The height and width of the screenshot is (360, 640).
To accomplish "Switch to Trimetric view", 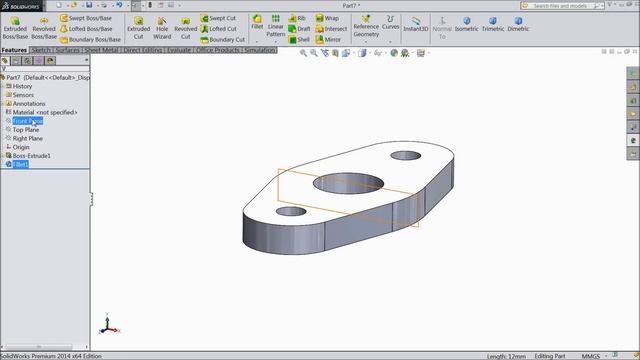I will [x=493, y=24].
